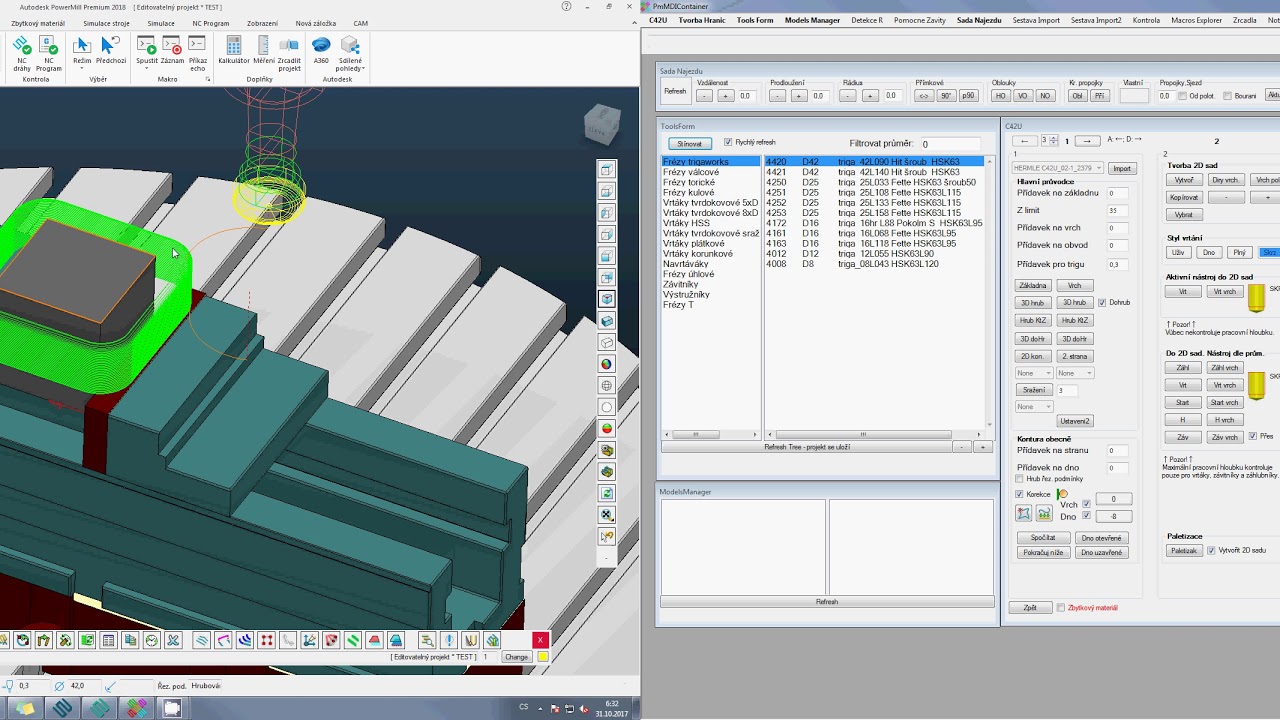Toggle the Zbytkový materiál checkbox
Screen dimensions: 1280x720
click(x=1061, y=608)
